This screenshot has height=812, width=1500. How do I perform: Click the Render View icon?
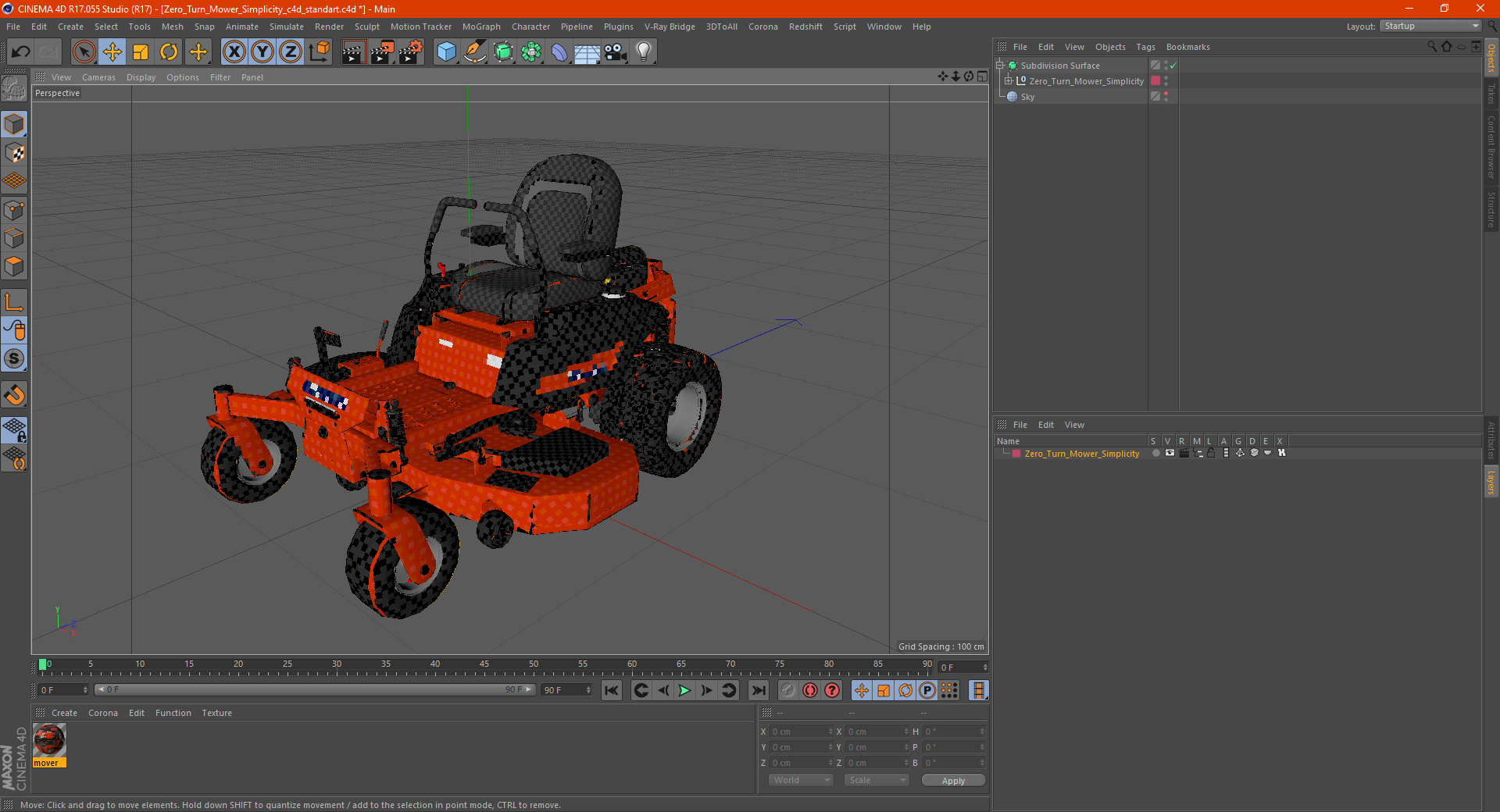pyautogui.click(x=353, y=52)
